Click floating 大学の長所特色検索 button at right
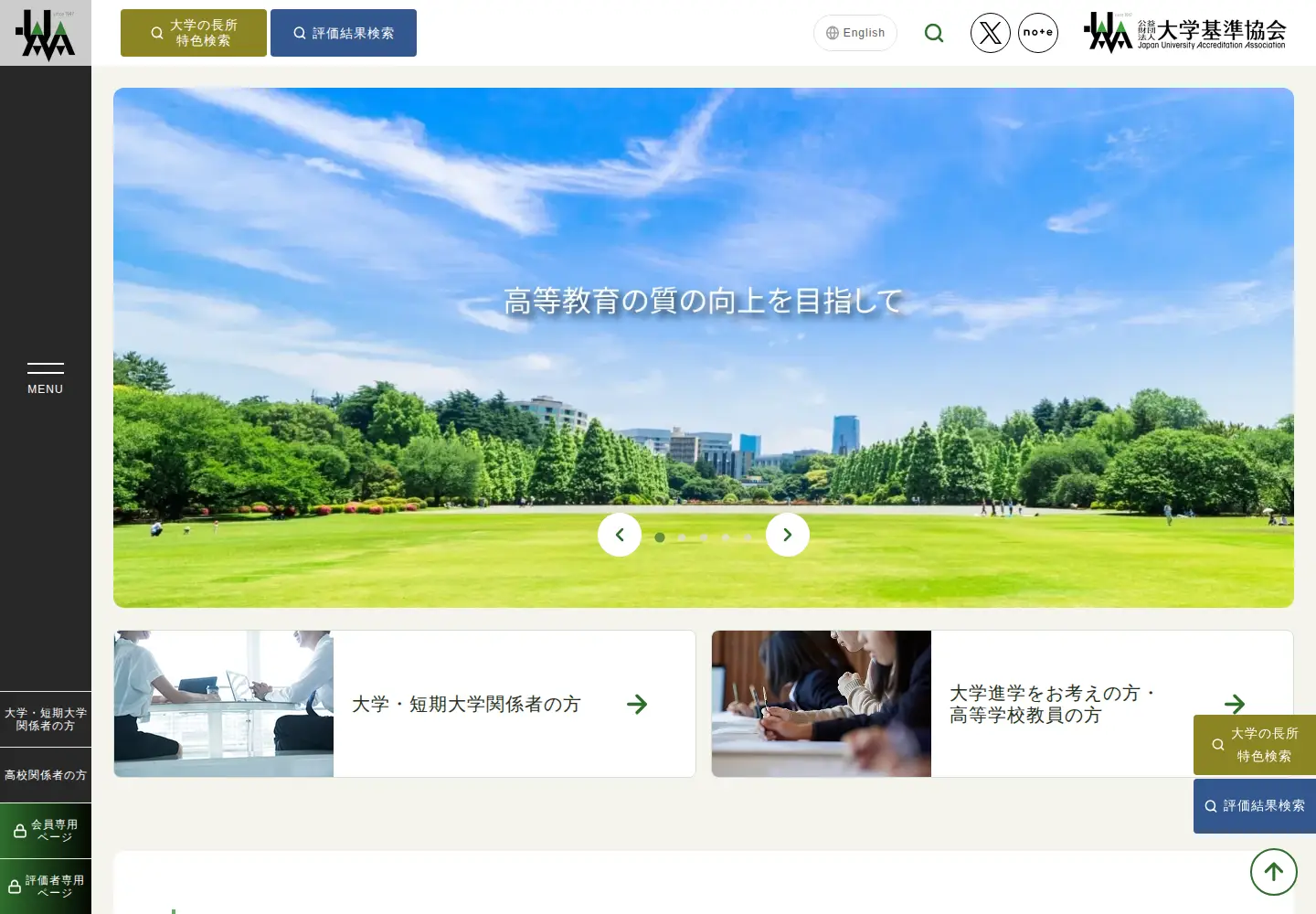This screenshot has height=914, width=1316. pos(1255,745)
